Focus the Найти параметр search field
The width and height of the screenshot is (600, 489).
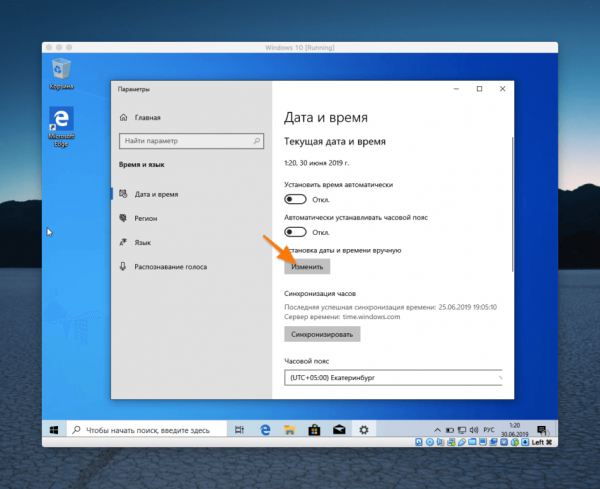click(191, 141)
